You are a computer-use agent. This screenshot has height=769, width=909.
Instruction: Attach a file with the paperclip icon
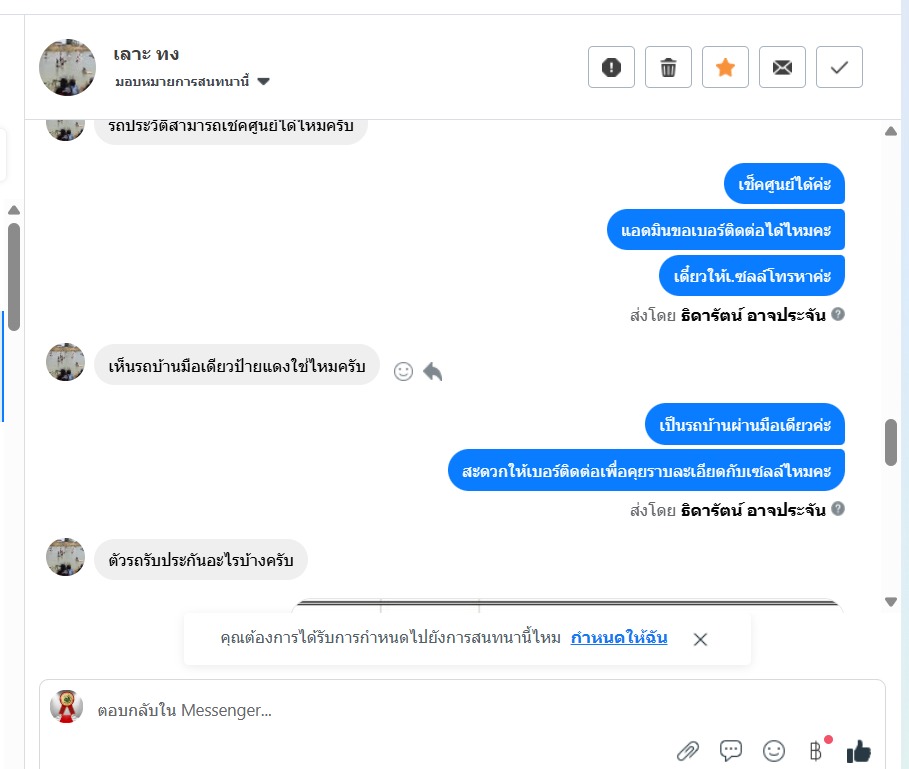[x=688, y=751]
